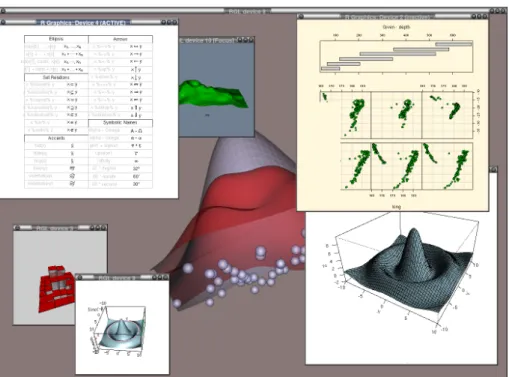Click the 'Arrows' table header

pyautogui.click(x=120, y=39)
